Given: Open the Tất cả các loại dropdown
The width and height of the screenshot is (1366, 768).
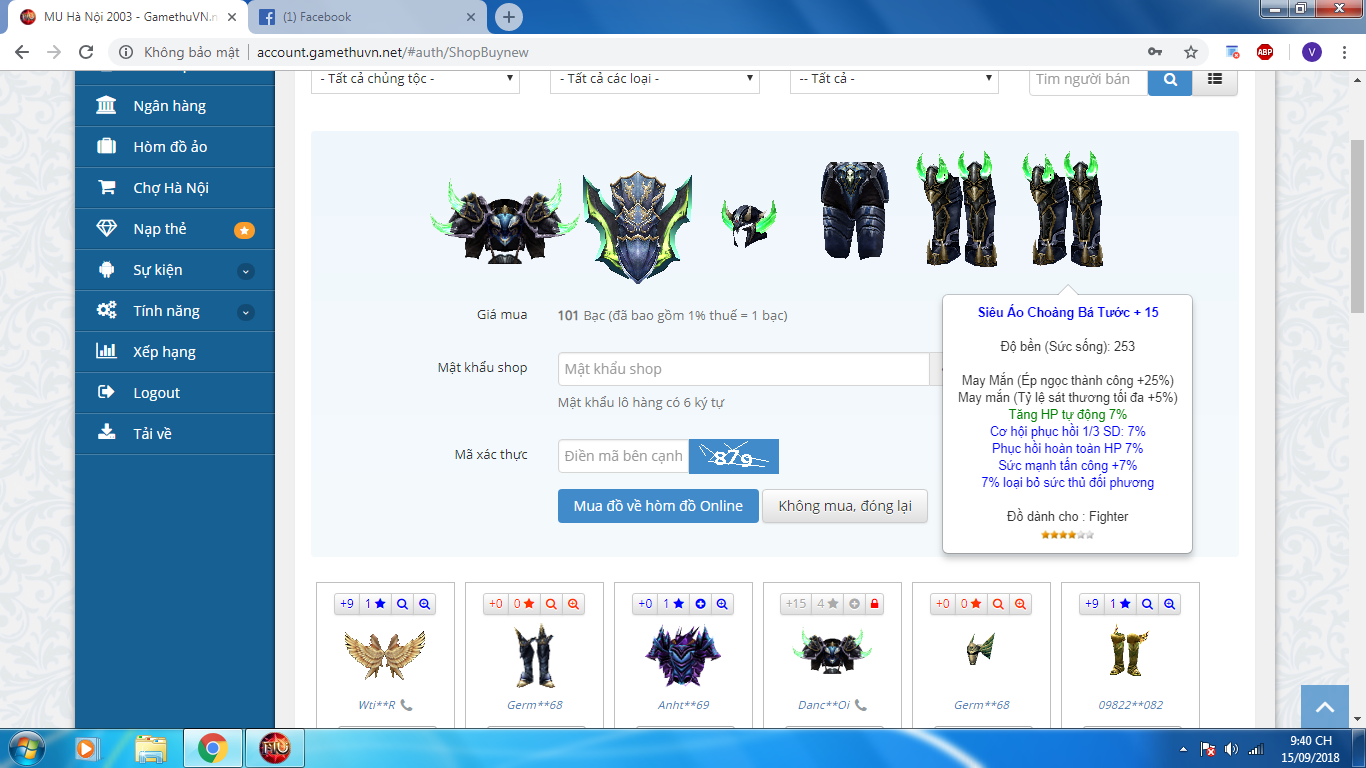Looking at the screenshot, I should click(x=654, y=79).
